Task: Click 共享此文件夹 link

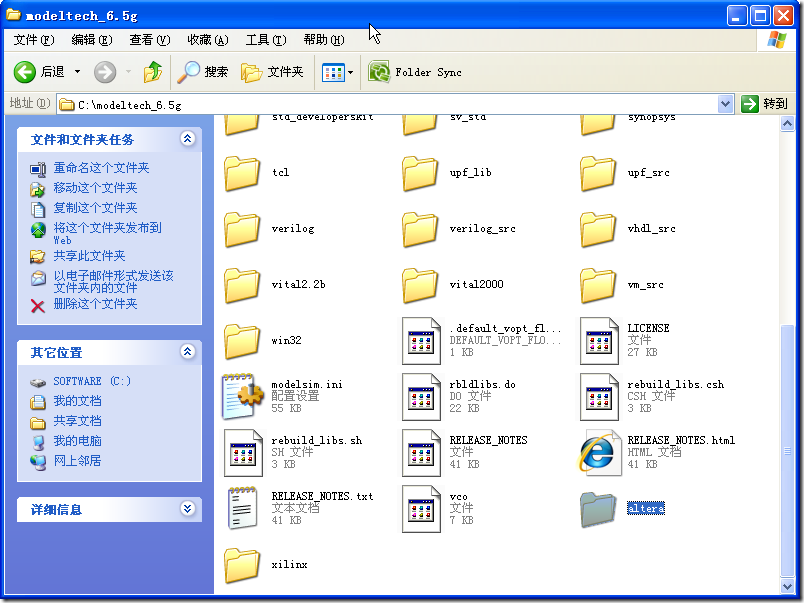Action: [x=89, y=256]
